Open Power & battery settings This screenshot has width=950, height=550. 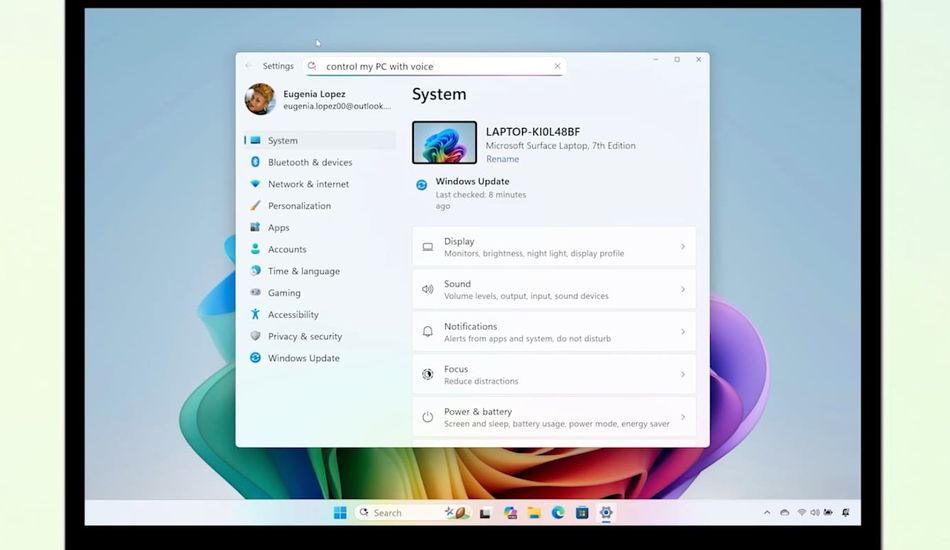tap(553, 417)
